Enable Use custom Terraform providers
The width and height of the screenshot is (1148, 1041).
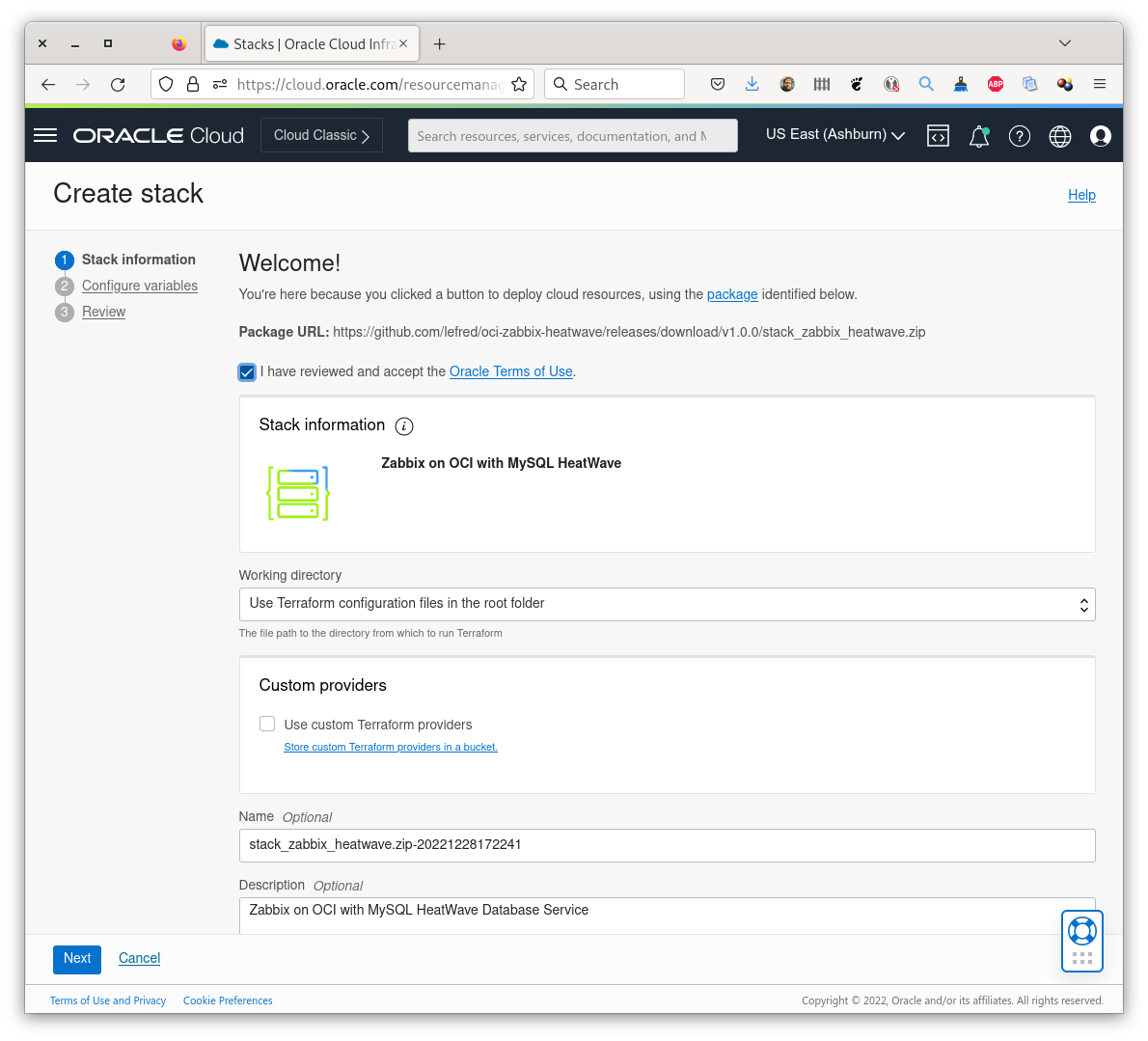267,724
